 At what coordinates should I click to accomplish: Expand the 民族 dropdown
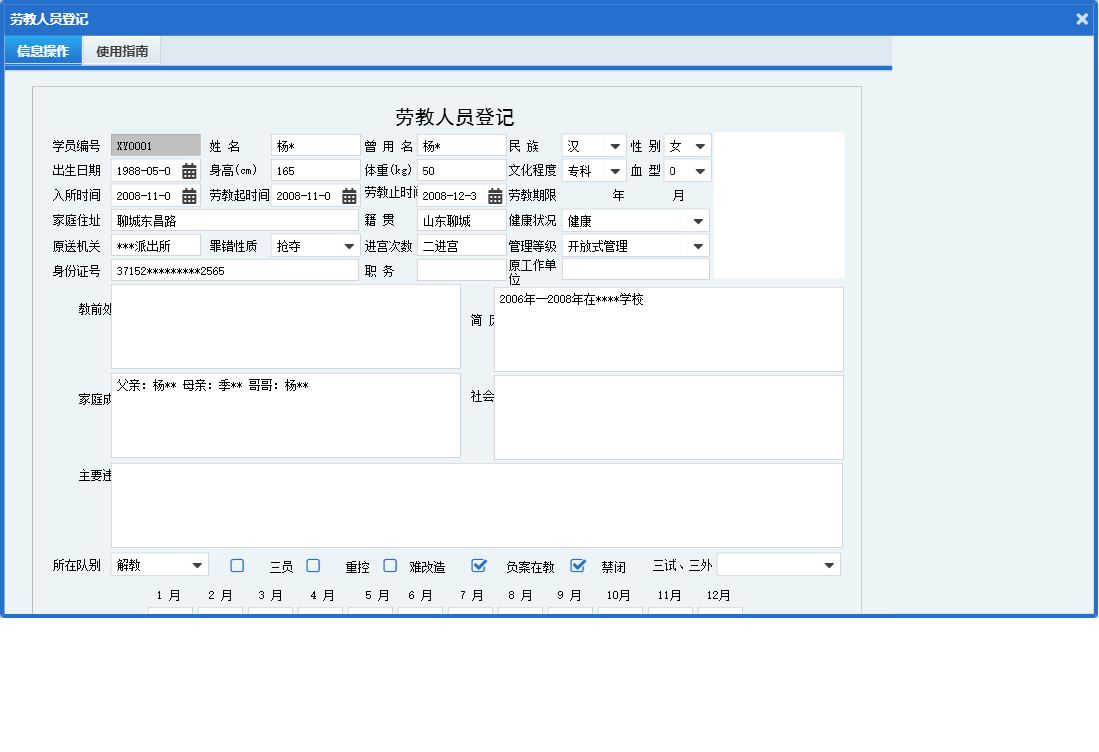[614, 146]
